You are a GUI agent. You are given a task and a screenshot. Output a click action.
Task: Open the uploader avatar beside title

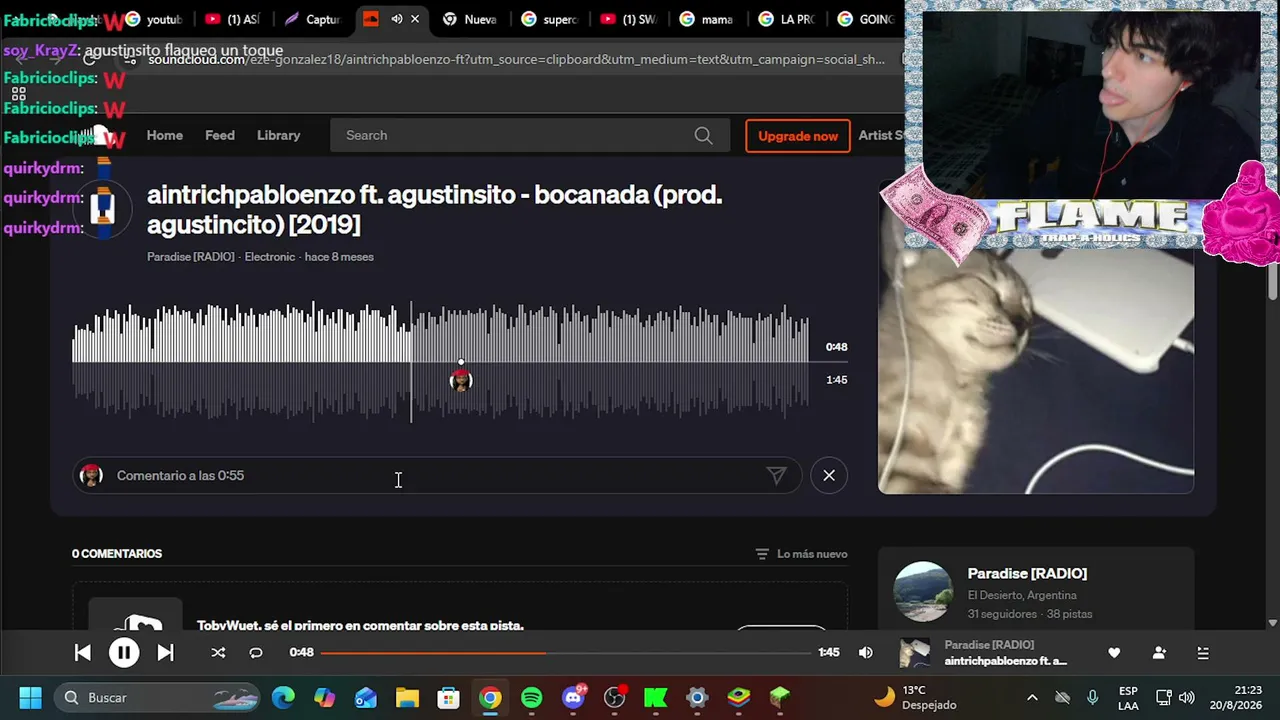point(102,209)
